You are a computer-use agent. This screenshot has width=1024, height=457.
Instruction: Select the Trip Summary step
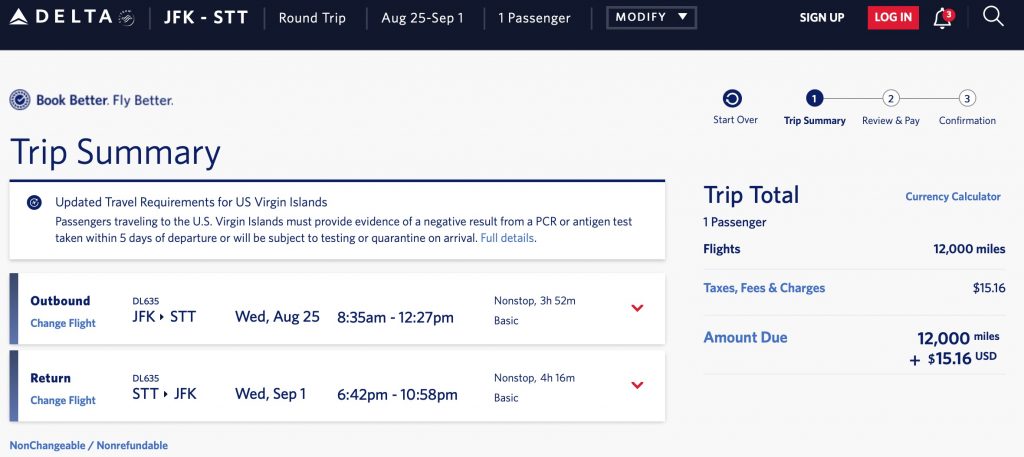pos(814,98)
